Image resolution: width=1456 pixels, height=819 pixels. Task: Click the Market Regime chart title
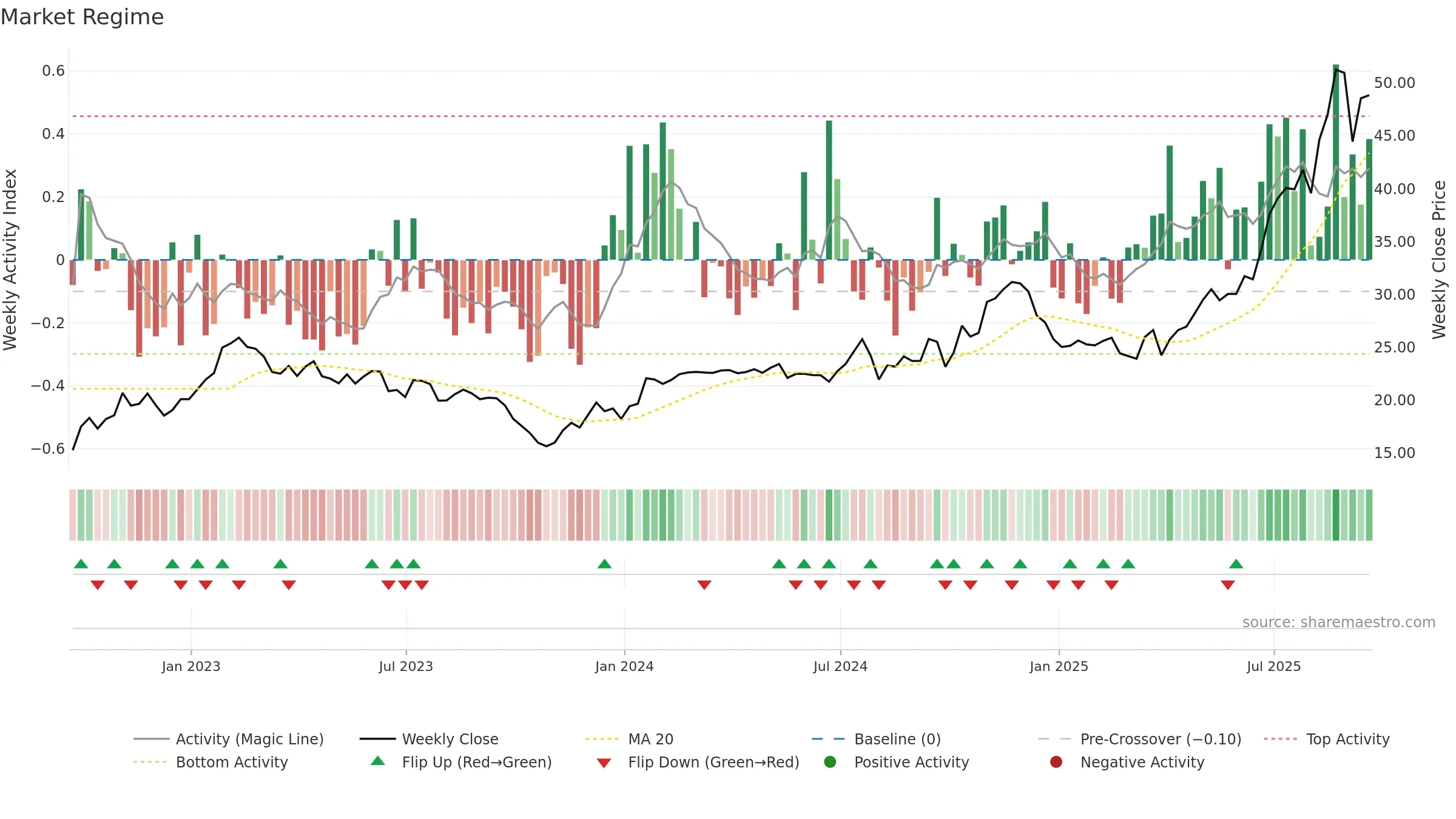[x=82, y=17]
